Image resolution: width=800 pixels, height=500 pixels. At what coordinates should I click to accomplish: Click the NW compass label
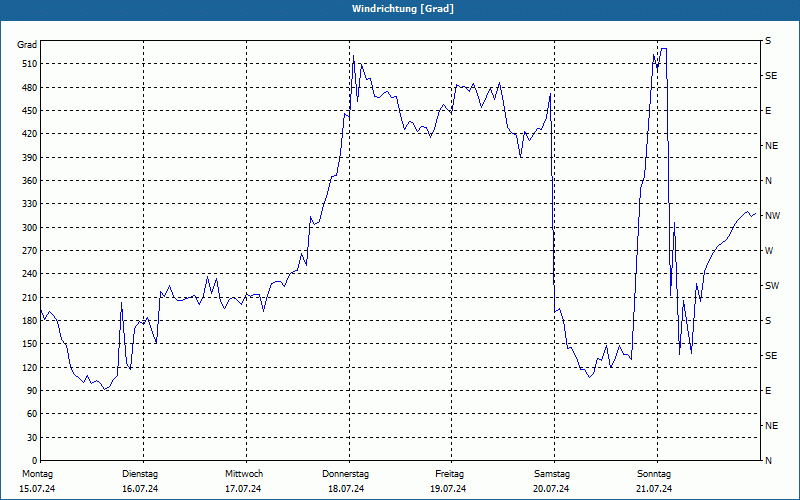click(772, 216)
